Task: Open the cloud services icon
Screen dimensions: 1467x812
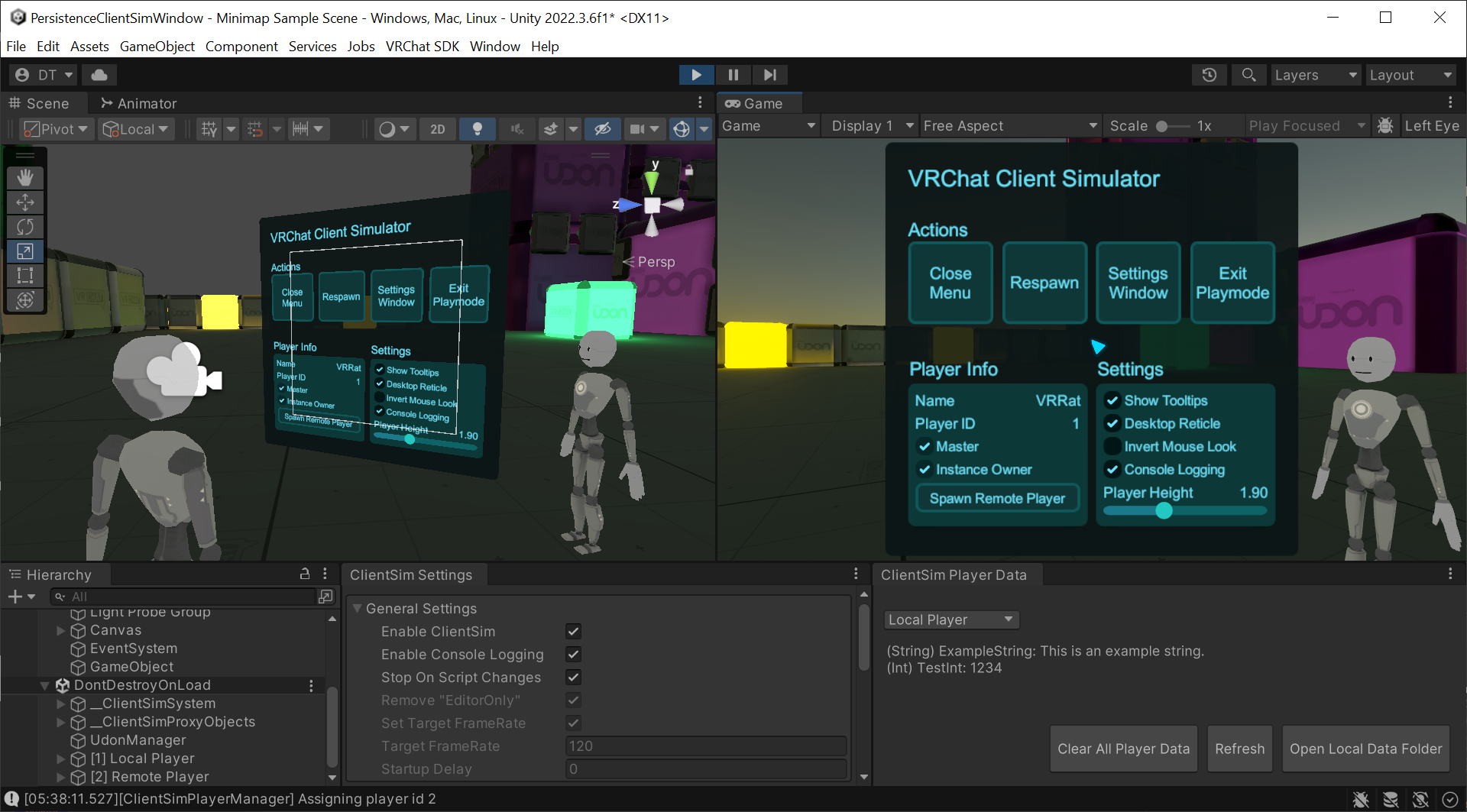Action: 99,75
